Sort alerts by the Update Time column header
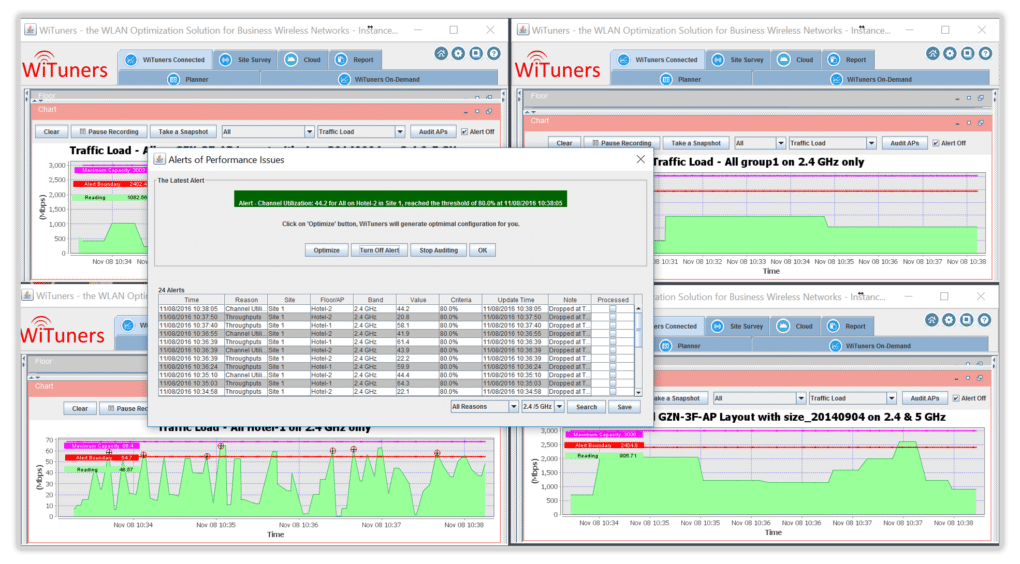The image size is (1020, 564). tap(516, 300)
